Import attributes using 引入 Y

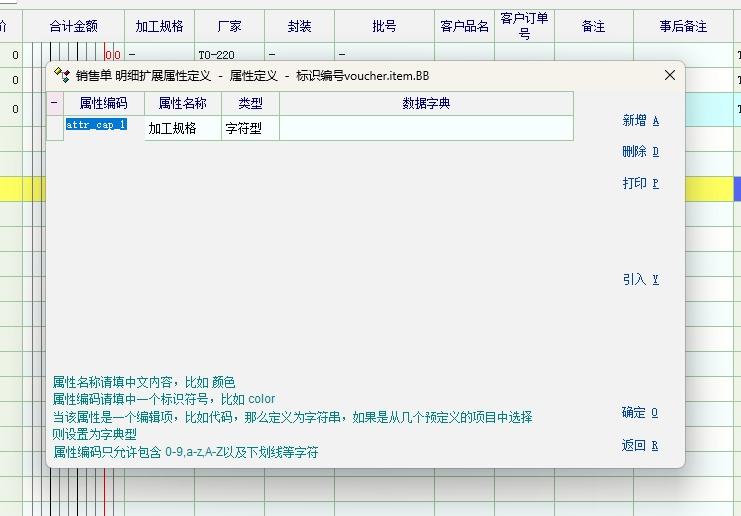[640, 280]
